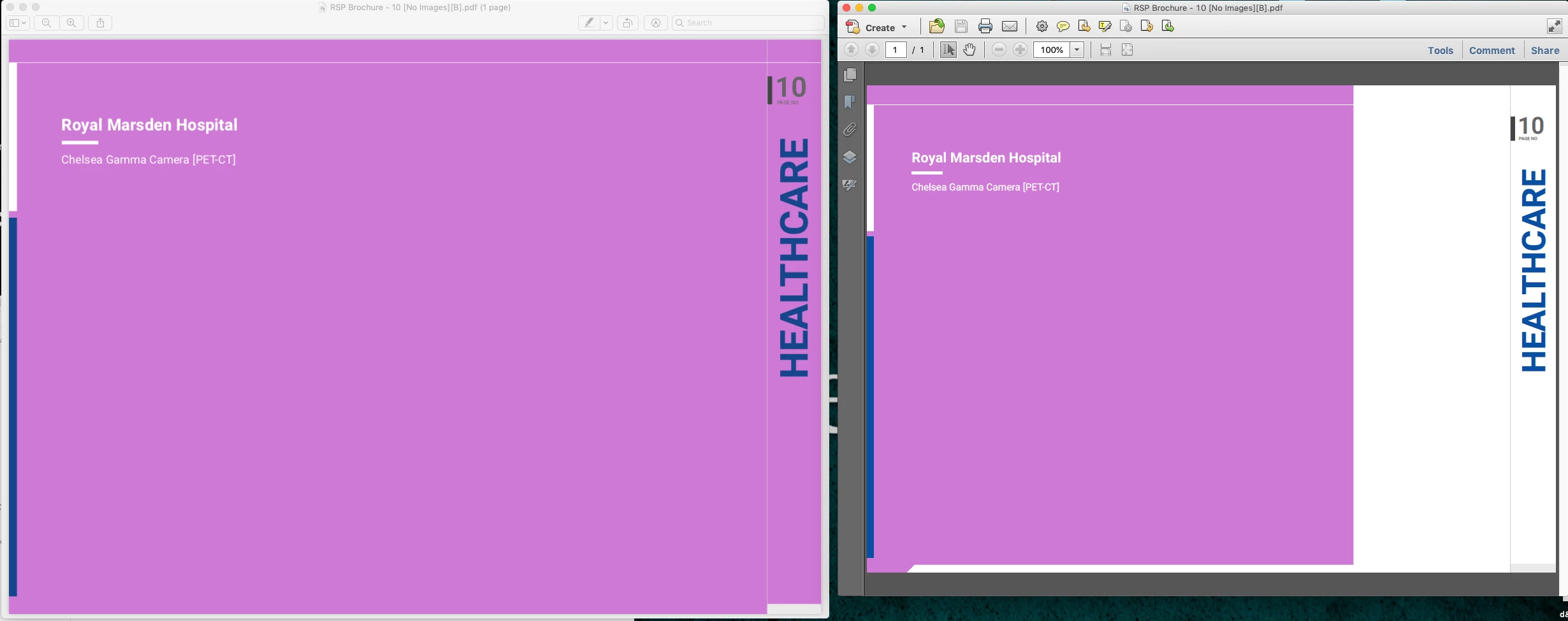Image resolution: width=1568 pixels, height=621 pixels.
Task: Click the page-with-orange-arrow icon after the sticky note
Action: tap(1084, 26)
